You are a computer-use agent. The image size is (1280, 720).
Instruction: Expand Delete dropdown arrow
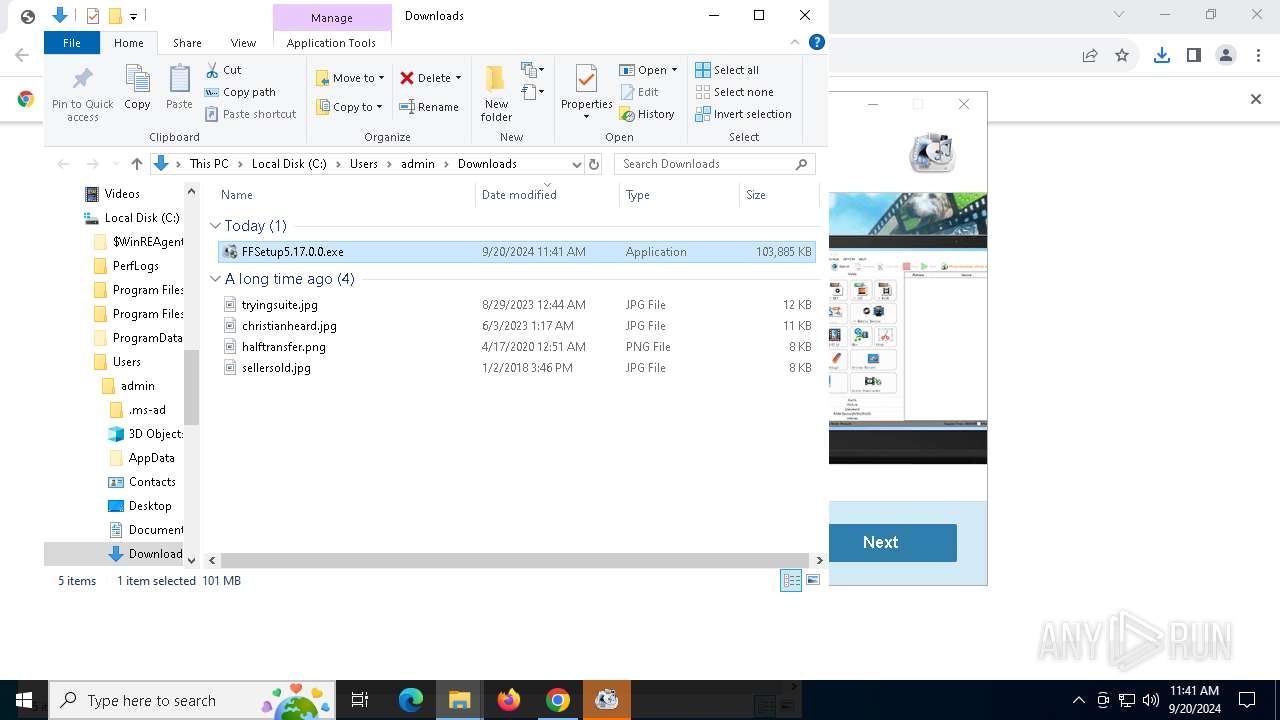[x=458, y=78]
